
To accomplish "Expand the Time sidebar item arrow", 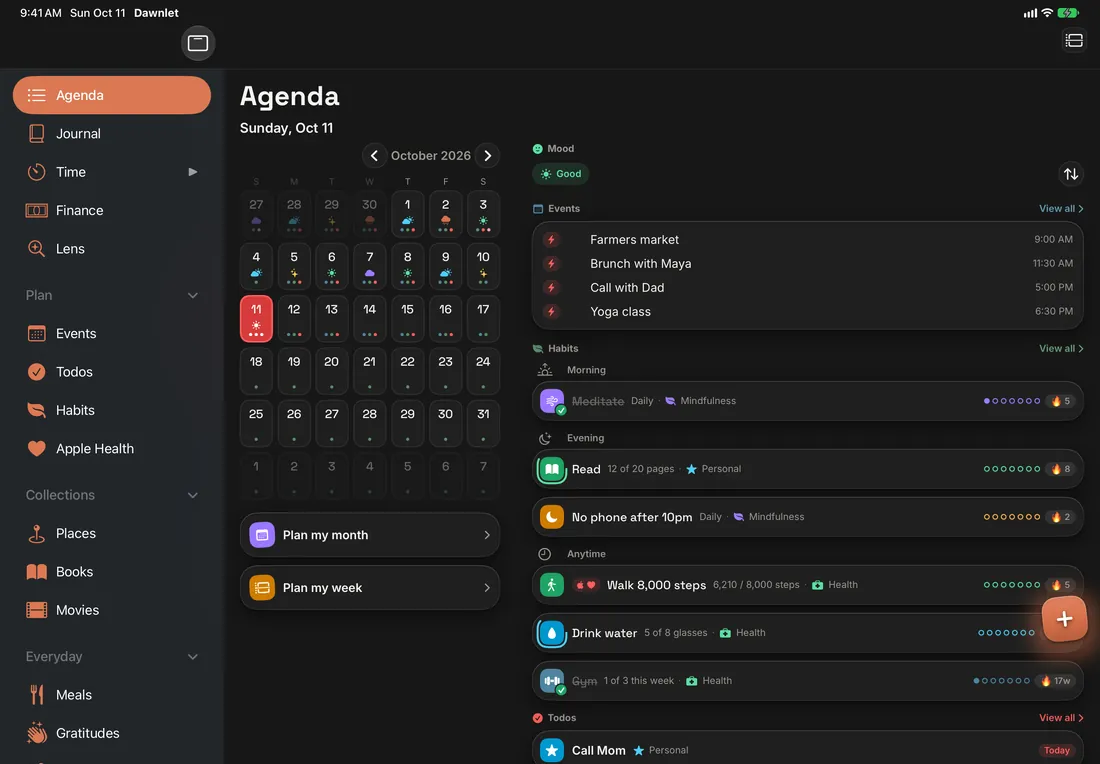I will pyautogui.click(x=193, y=172).
